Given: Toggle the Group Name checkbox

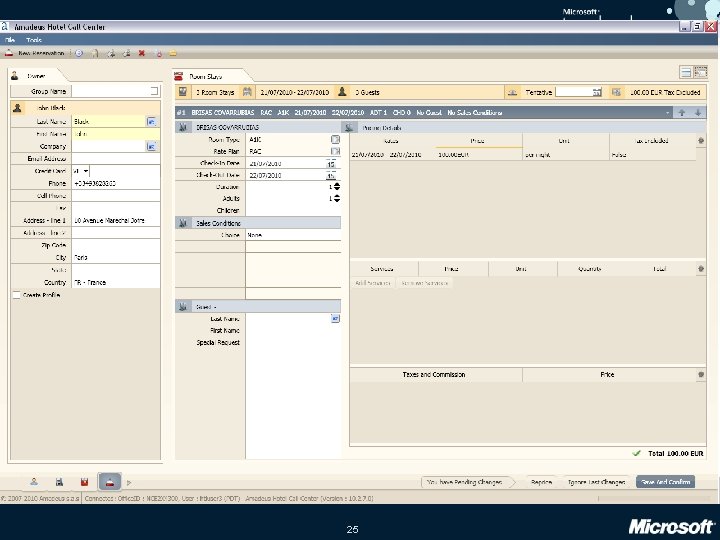Looking at the screenshot, I should click(154, 91).
